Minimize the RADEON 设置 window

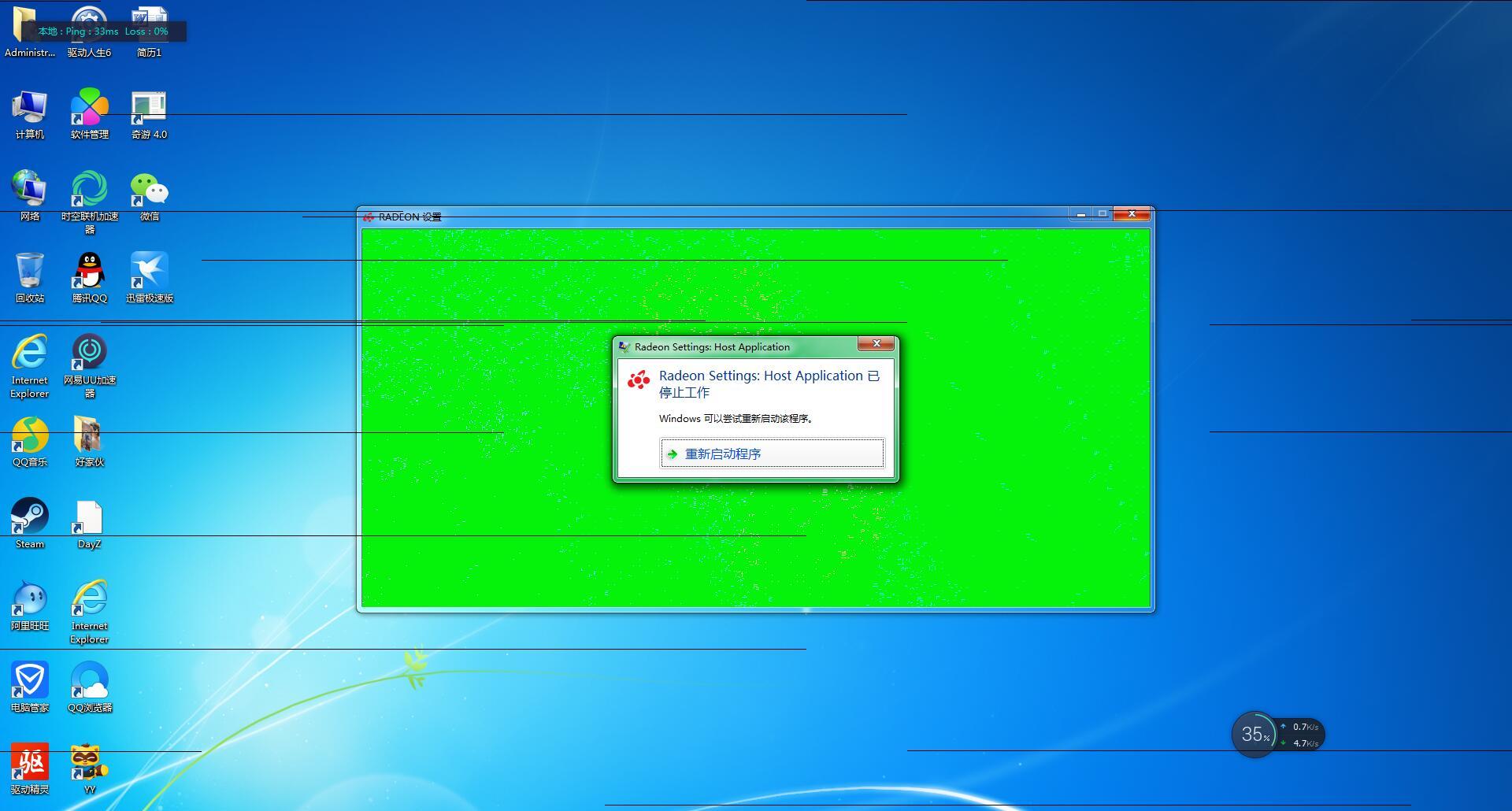coord(1080,213)
